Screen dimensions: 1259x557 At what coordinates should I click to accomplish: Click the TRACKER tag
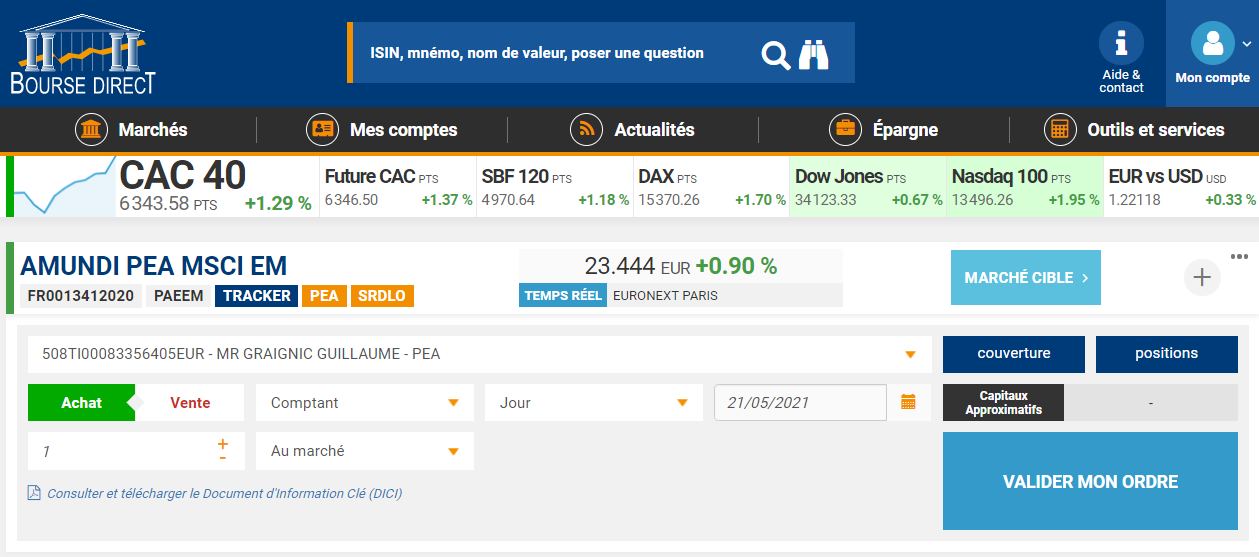[x=257, y=296]
